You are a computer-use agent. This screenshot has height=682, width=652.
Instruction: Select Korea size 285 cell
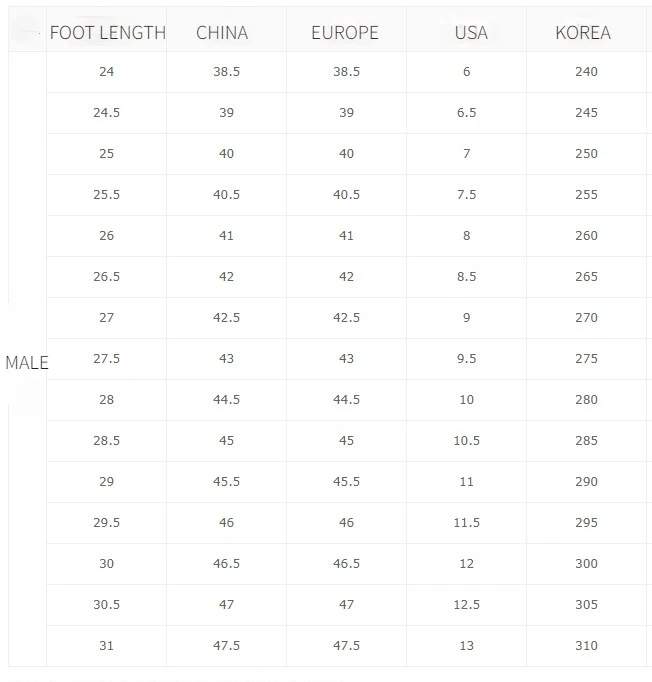(586, 441)
